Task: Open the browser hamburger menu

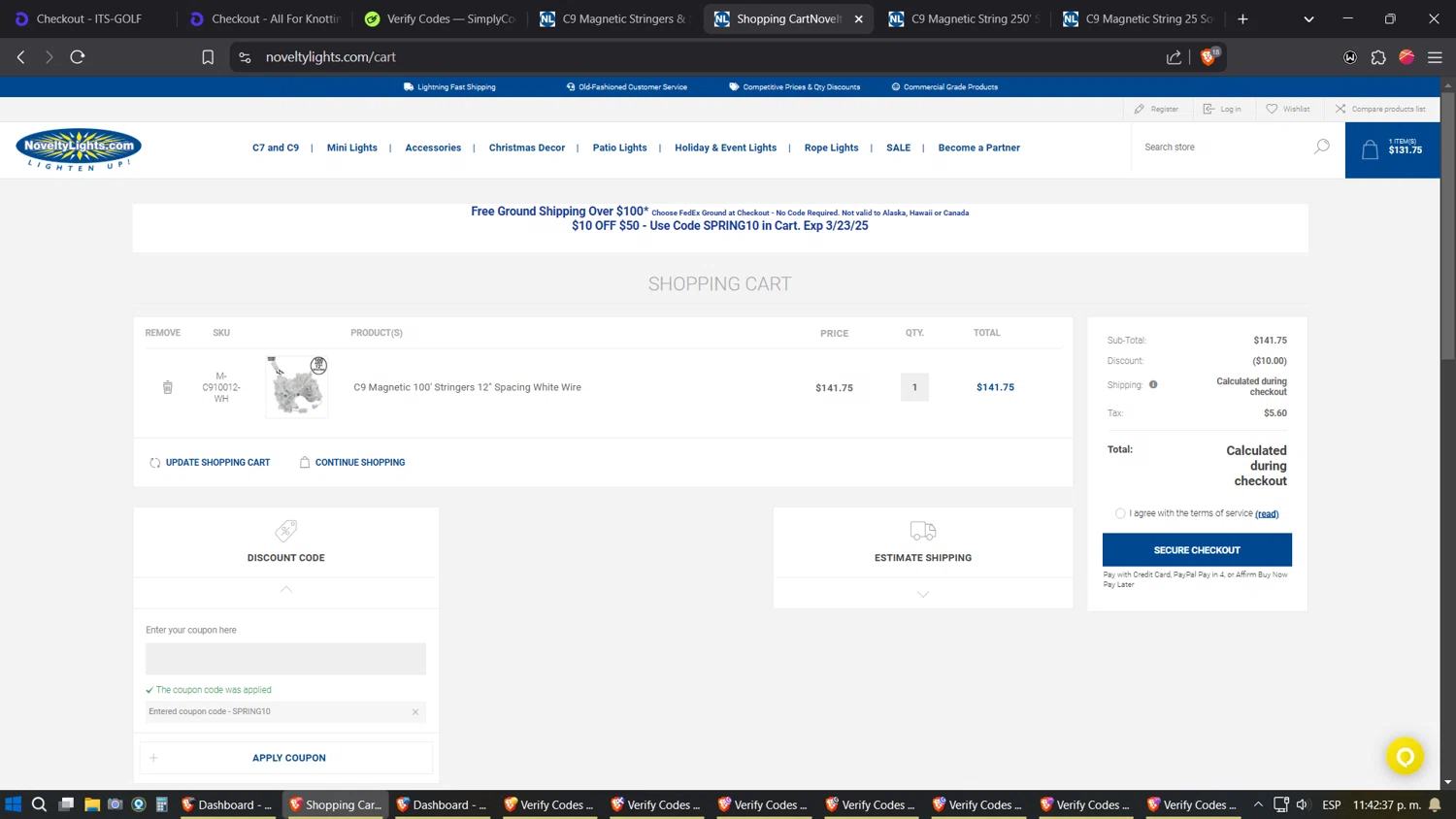Action: [1435, 57]
